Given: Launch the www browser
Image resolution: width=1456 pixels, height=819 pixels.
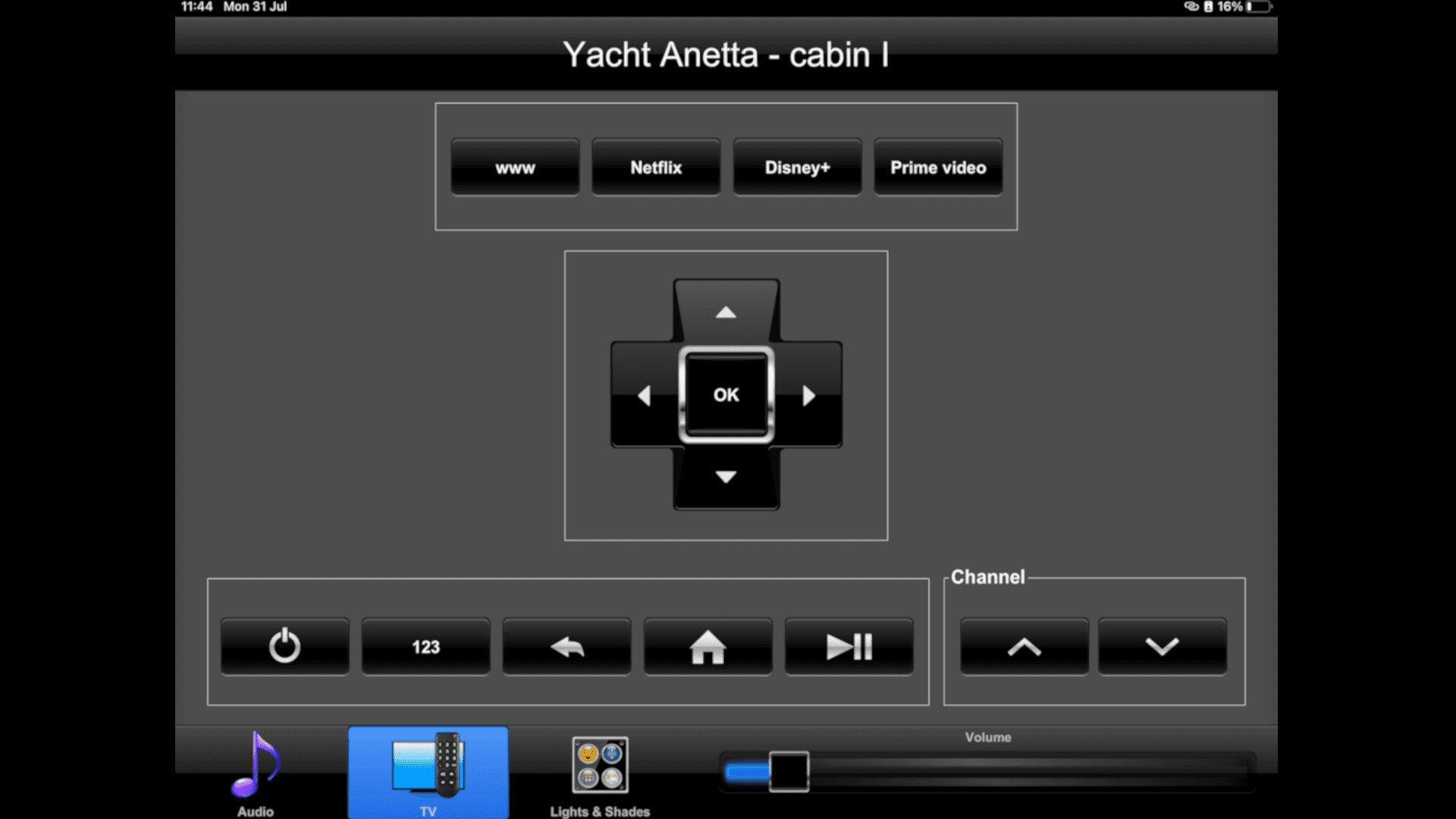Looking at the screenshot, I should tap(515, 167).
